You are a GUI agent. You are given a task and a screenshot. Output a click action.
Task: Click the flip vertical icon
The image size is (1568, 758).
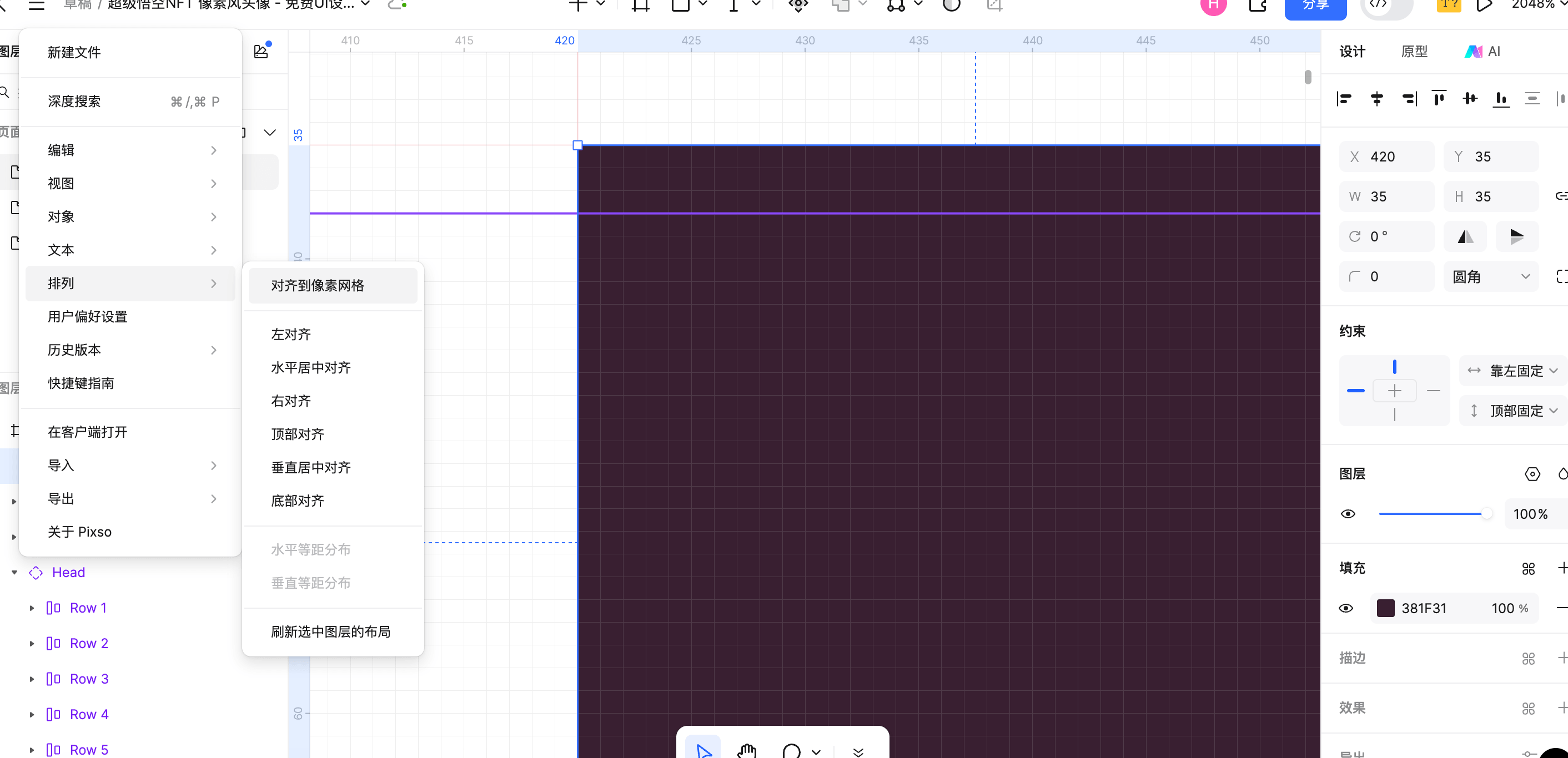pyautogui.click(x=1516, y=236)
